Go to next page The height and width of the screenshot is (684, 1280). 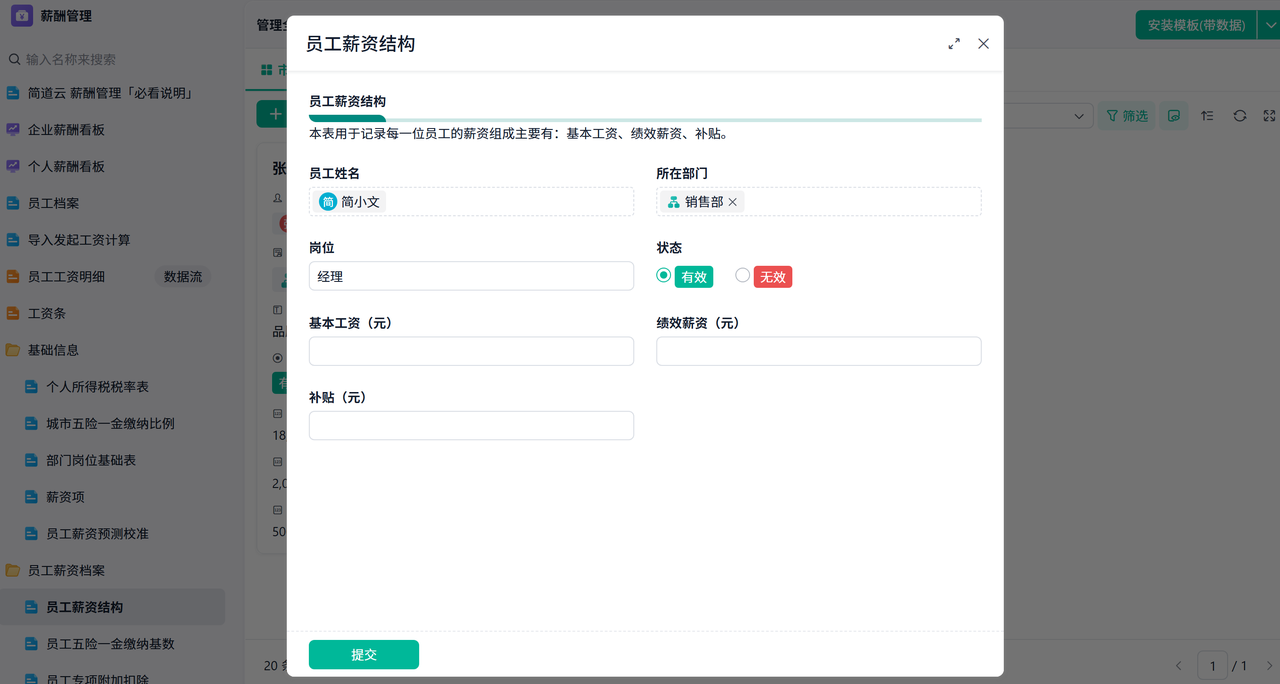click(x=1270, y=665)
